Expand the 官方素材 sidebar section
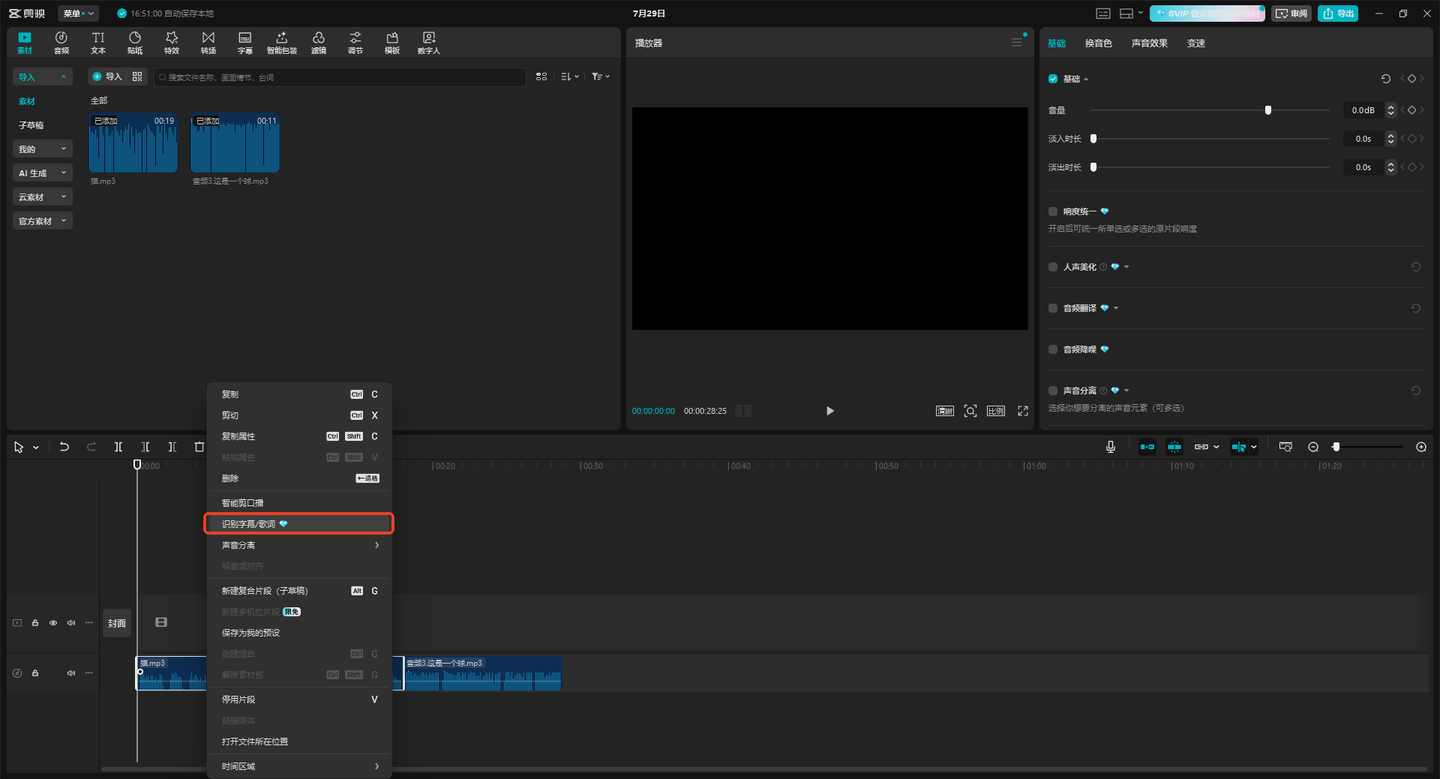 [42, 221]
